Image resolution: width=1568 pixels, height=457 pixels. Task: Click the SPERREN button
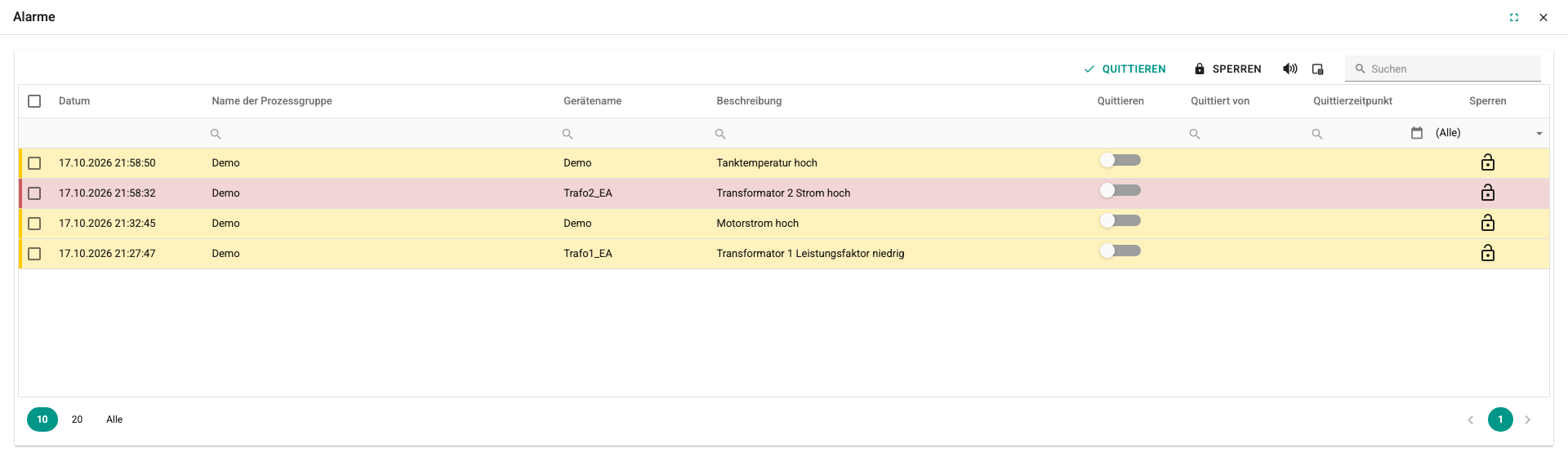pos(1227,69)
